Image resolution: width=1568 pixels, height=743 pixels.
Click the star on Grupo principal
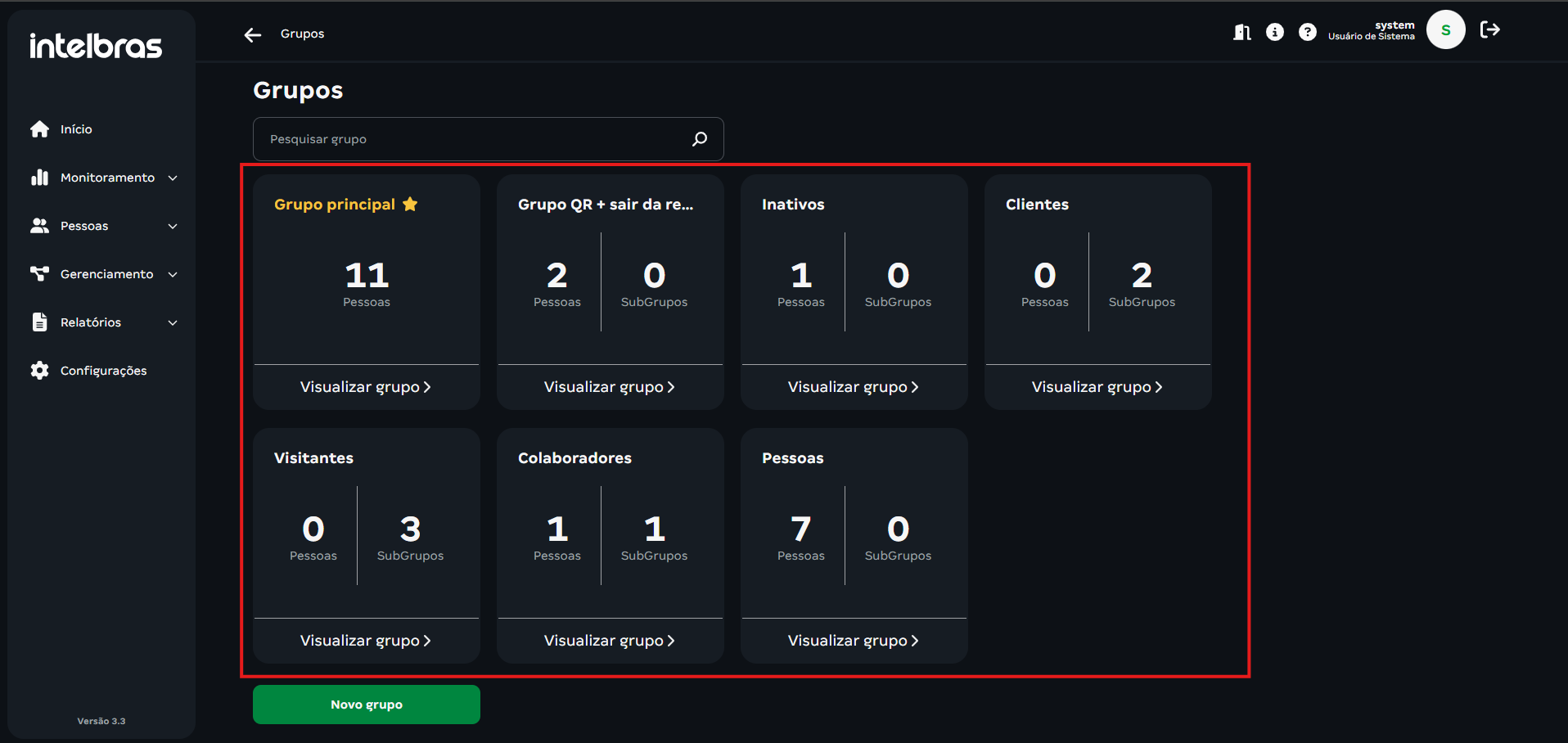click(x=410, y=205)
